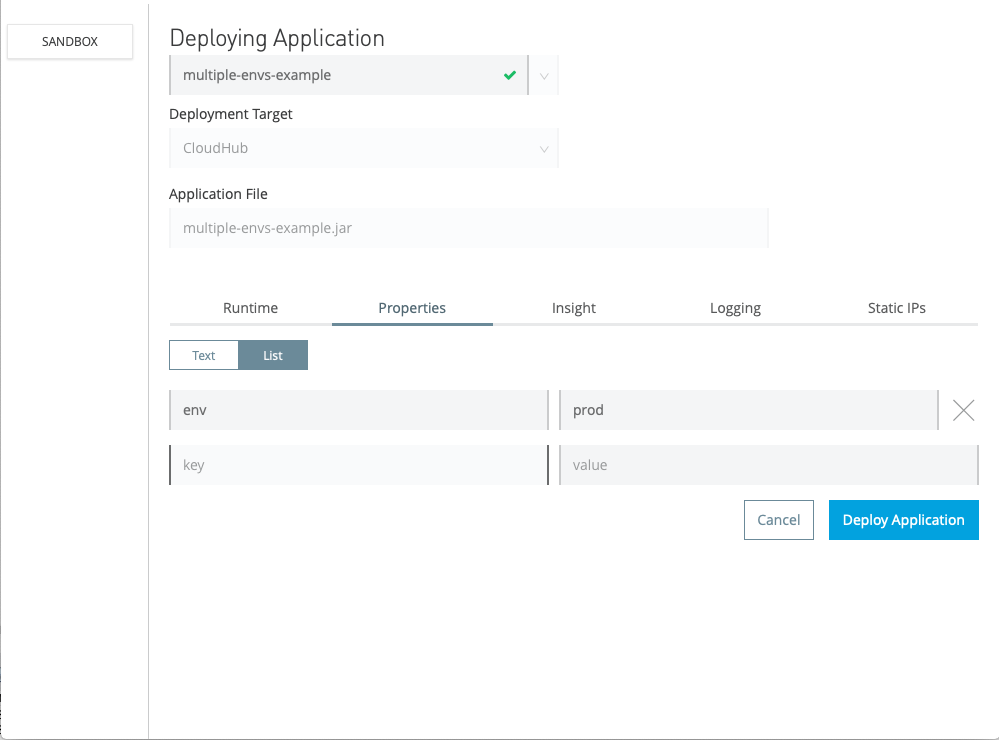The image size is (999, 740).
Task: Click the env property key field
Action: (x=358, y=410)
